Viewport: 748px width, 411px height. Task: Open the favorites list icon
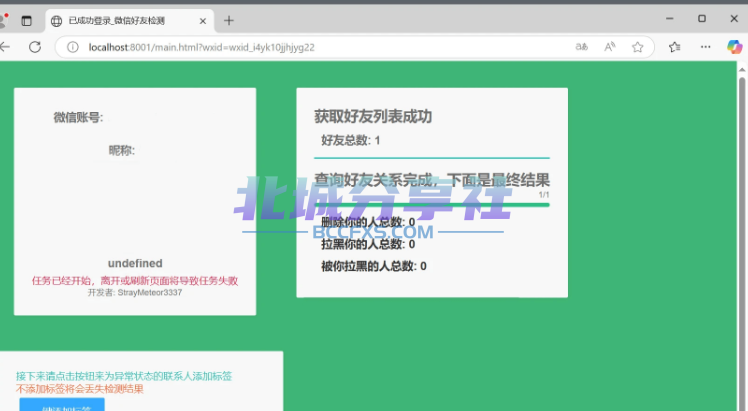675,47
